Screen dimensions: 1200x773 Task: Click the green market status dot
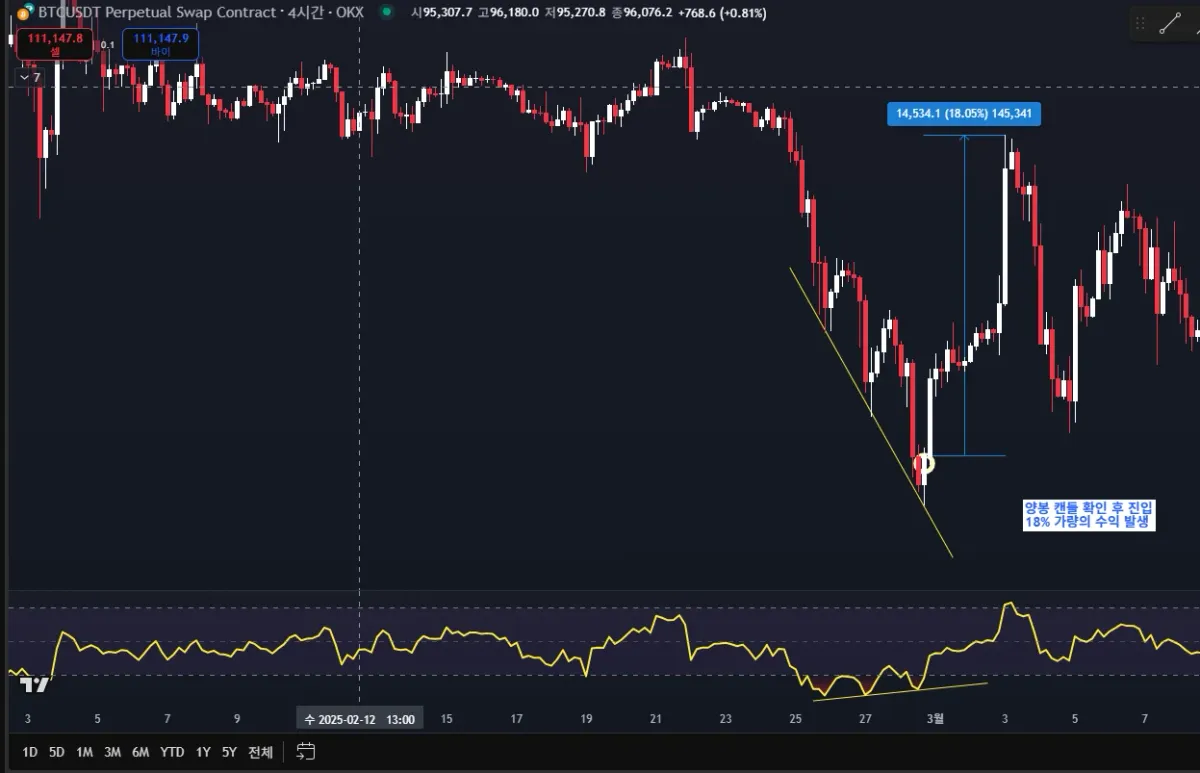tap(386, 13)
